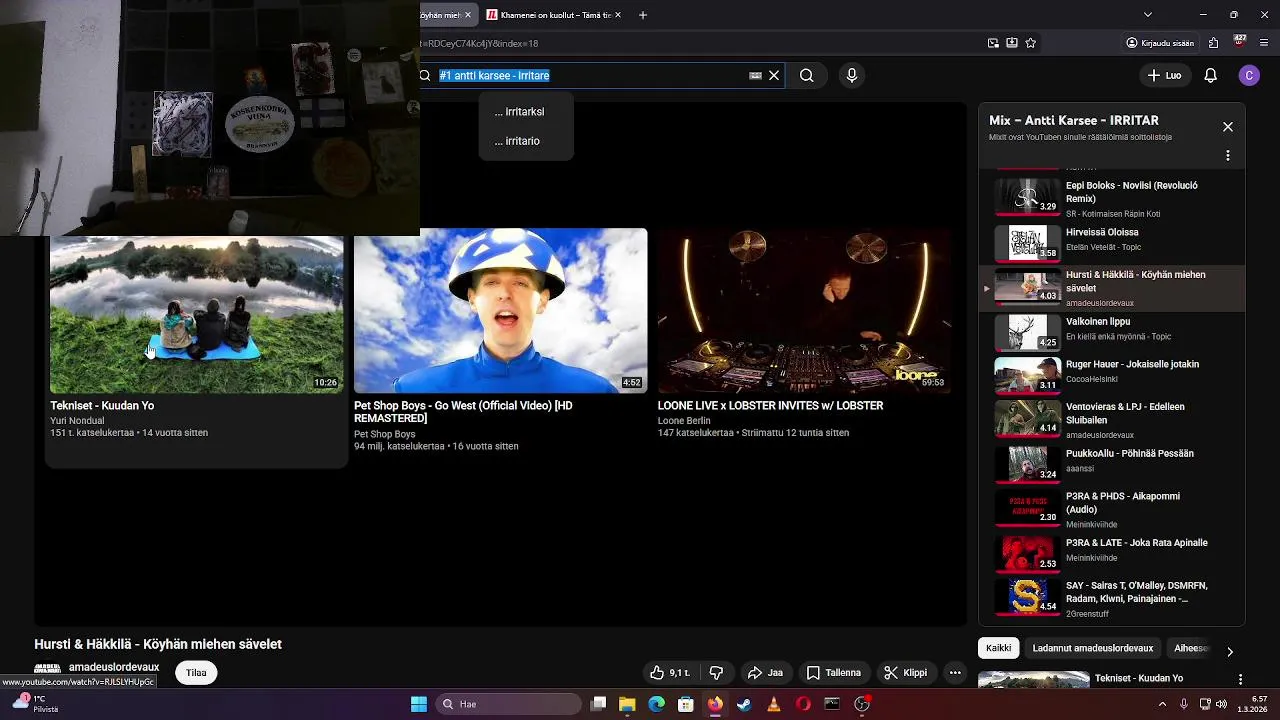1280x720 pixels.
Task: Select the partially visible Aiheeseen chip
Action: (x=1190, y=648)
